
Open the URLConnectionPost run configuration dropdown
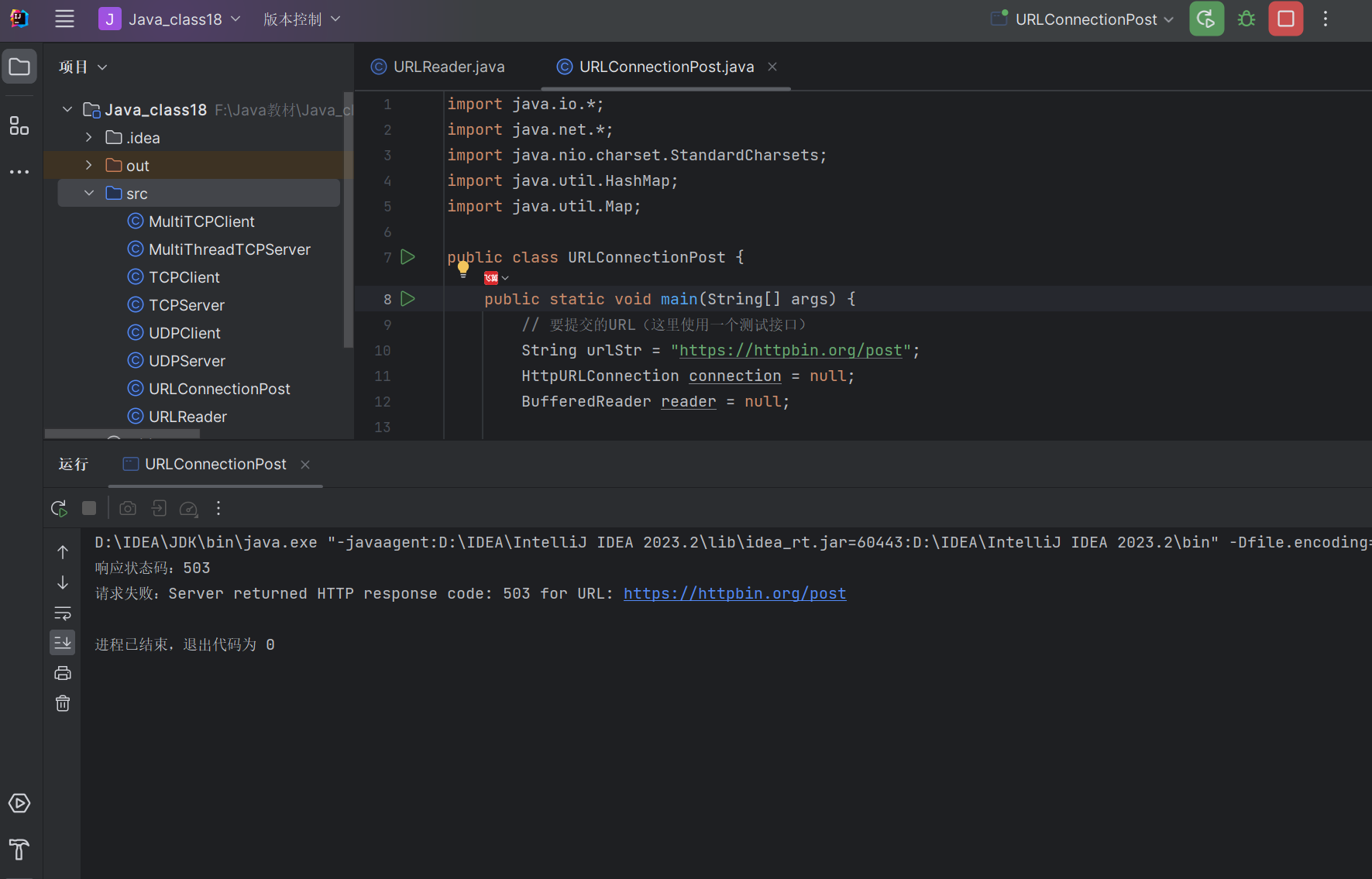point(1082,19)
